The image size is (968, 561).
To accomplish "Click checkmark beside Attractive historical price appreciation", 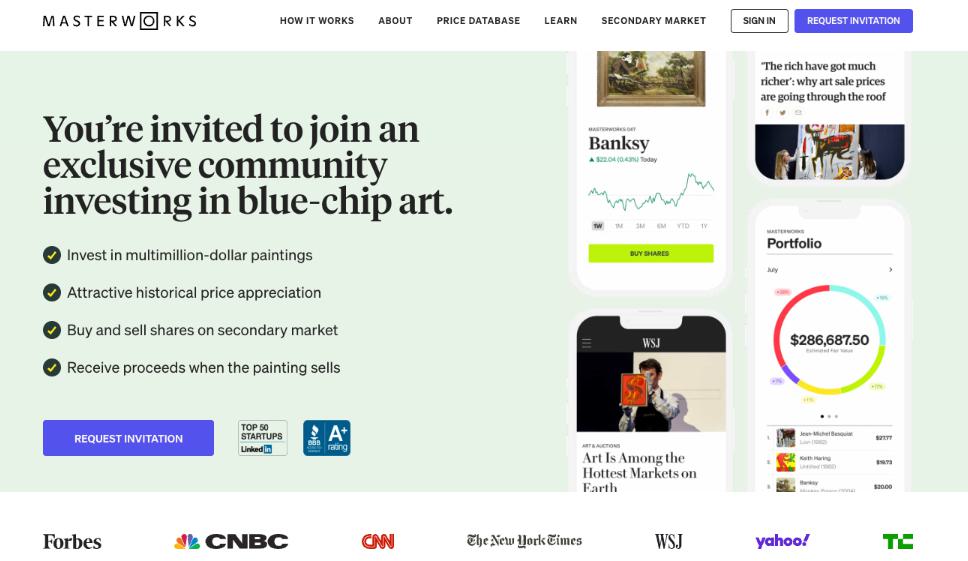I will [x=52, y=292].
